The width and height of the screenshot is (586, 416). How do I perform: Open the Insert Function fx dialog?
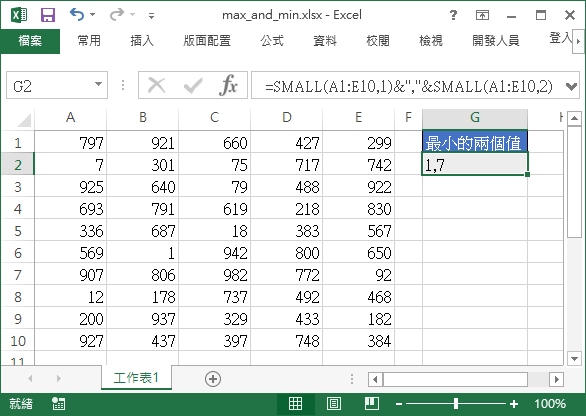click(x=228, y=85)
